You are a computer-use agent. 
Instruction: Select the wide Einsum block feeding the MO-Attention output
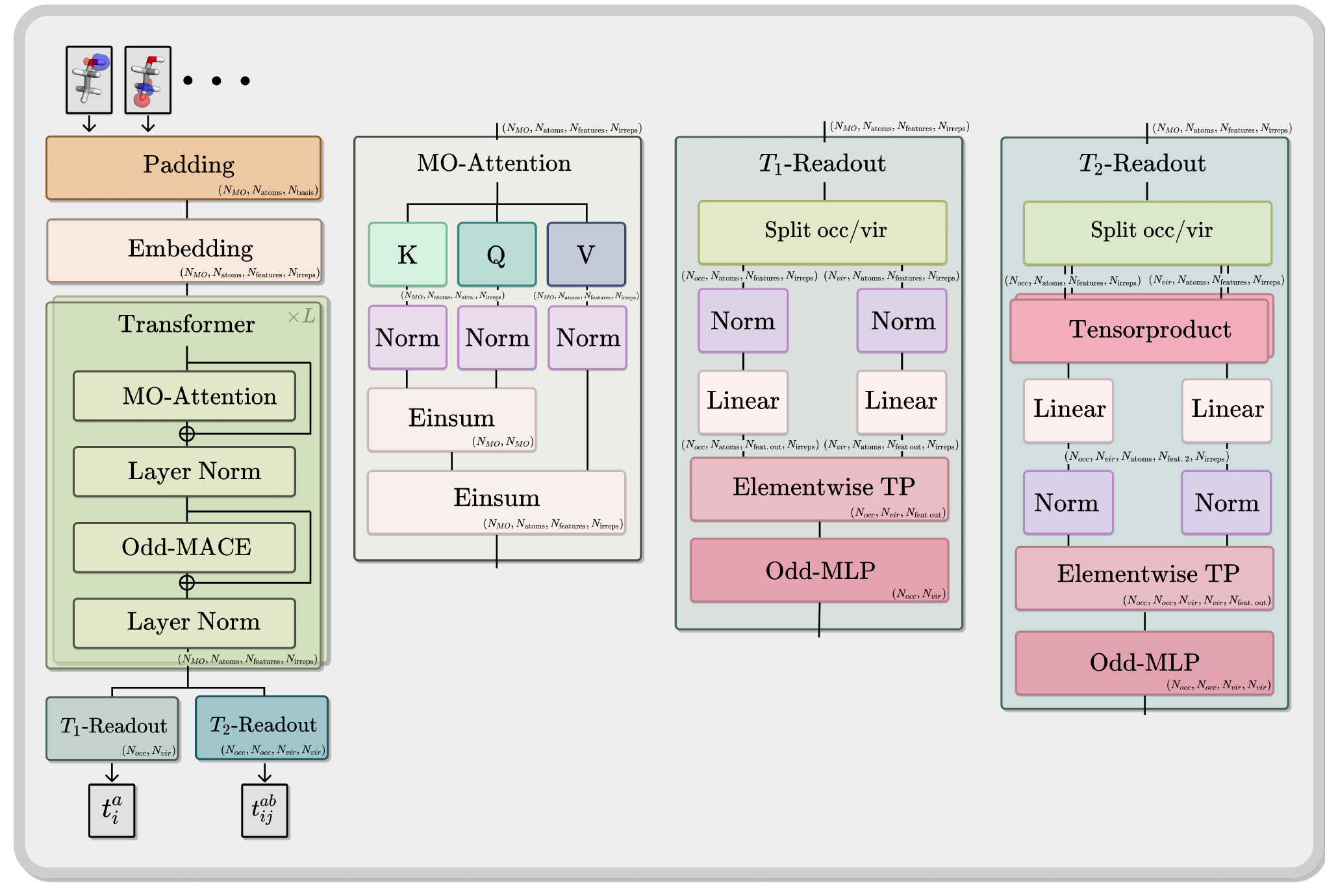pyautogui.click(x=497, y=503)
